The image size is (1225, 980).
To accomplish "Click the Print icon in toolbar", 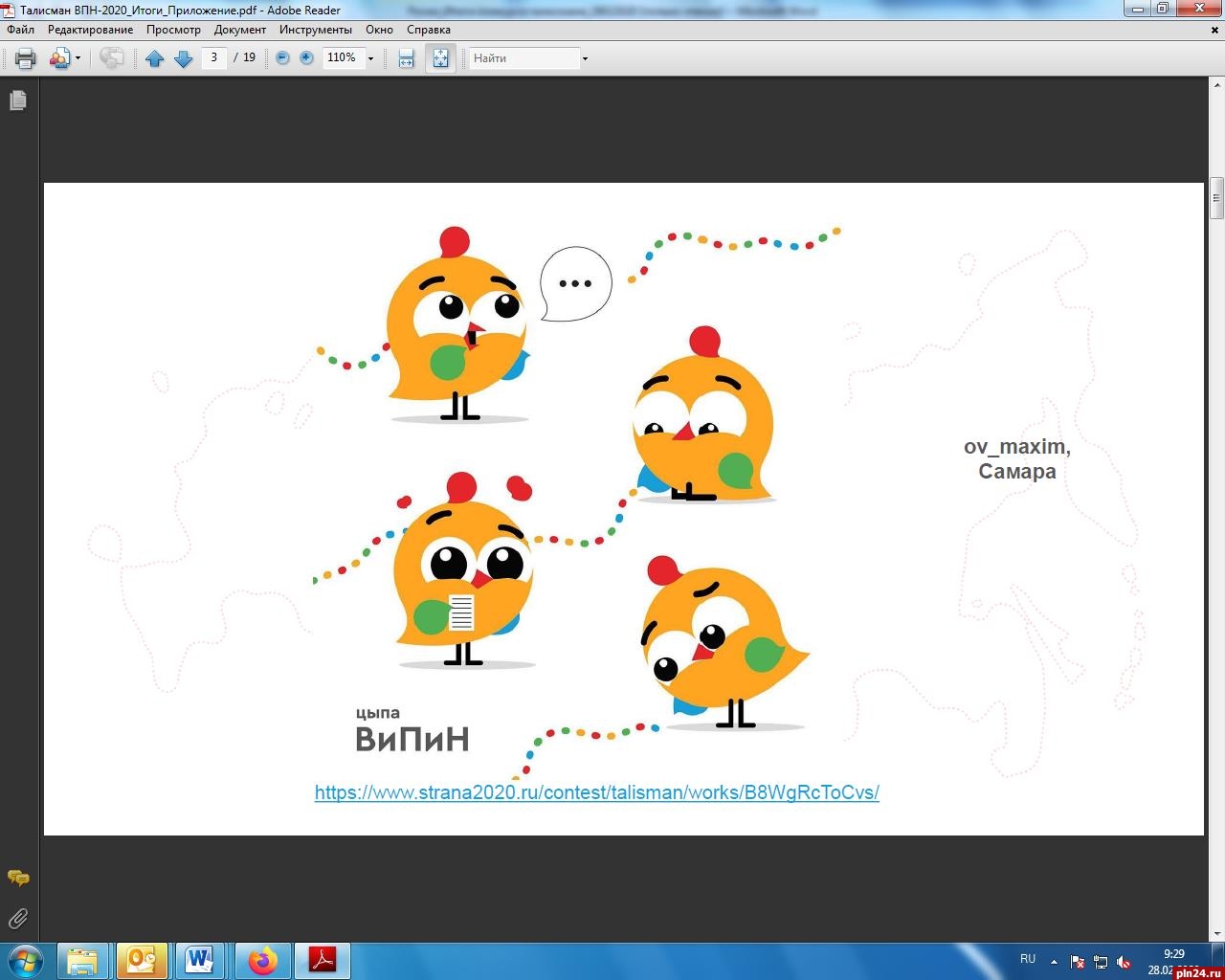I will pyautogui.click(x=26, y=58).
